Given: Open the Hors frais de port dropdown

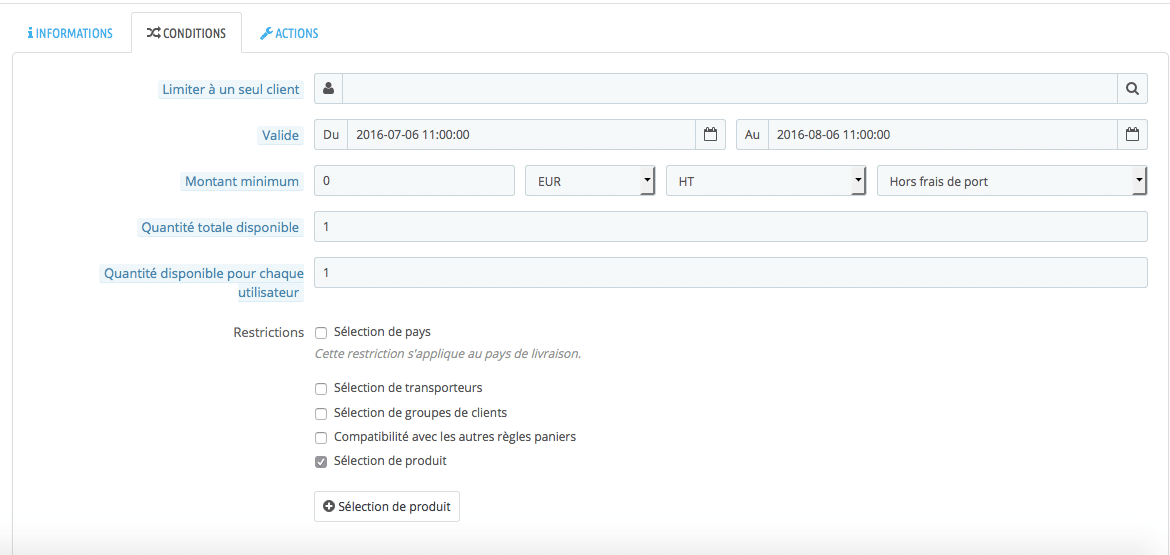Looking at the screenshot, I should pos(1011,181).
